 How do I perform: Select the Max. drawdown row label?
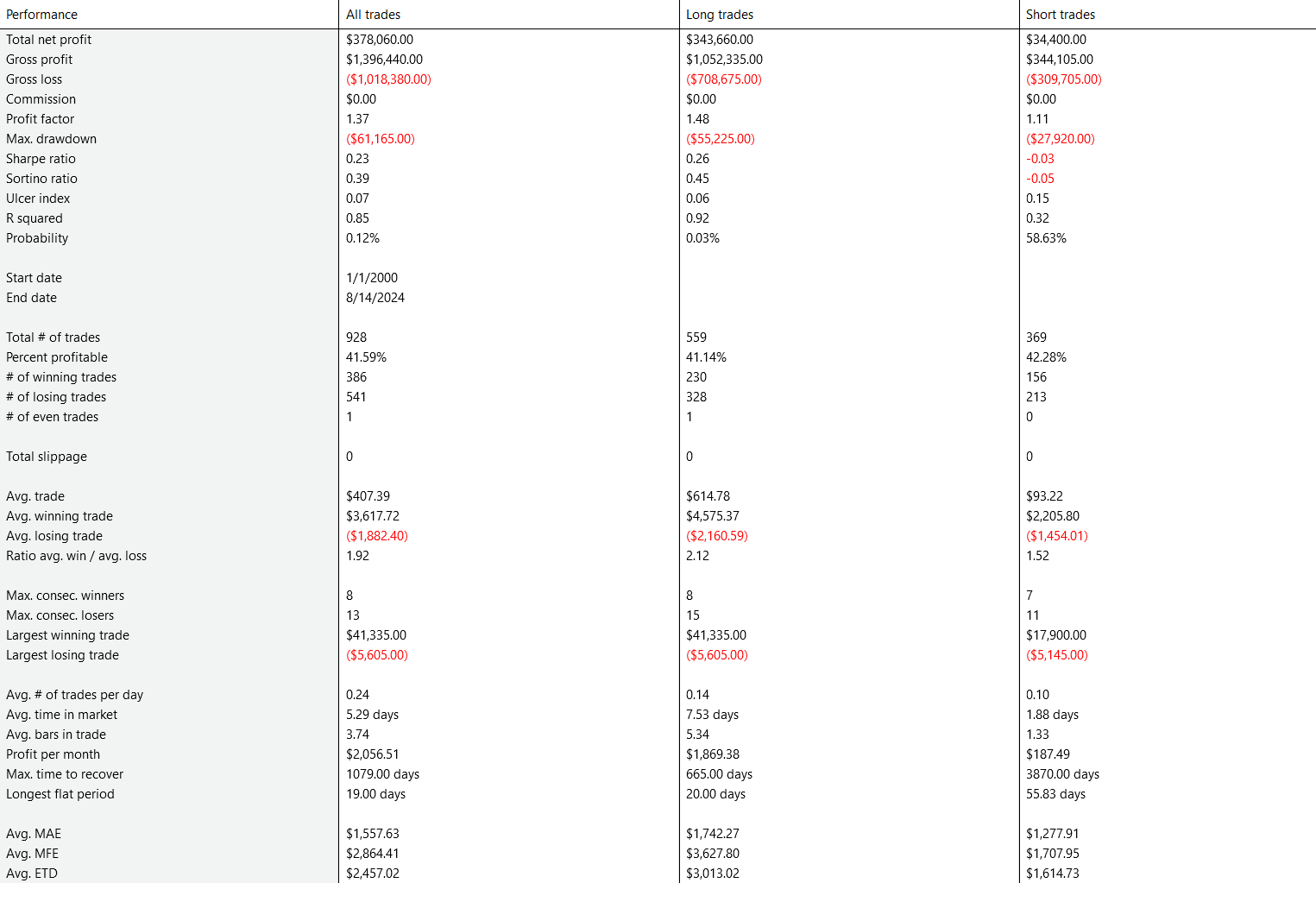pyautogui.click(x=51, y=139)
